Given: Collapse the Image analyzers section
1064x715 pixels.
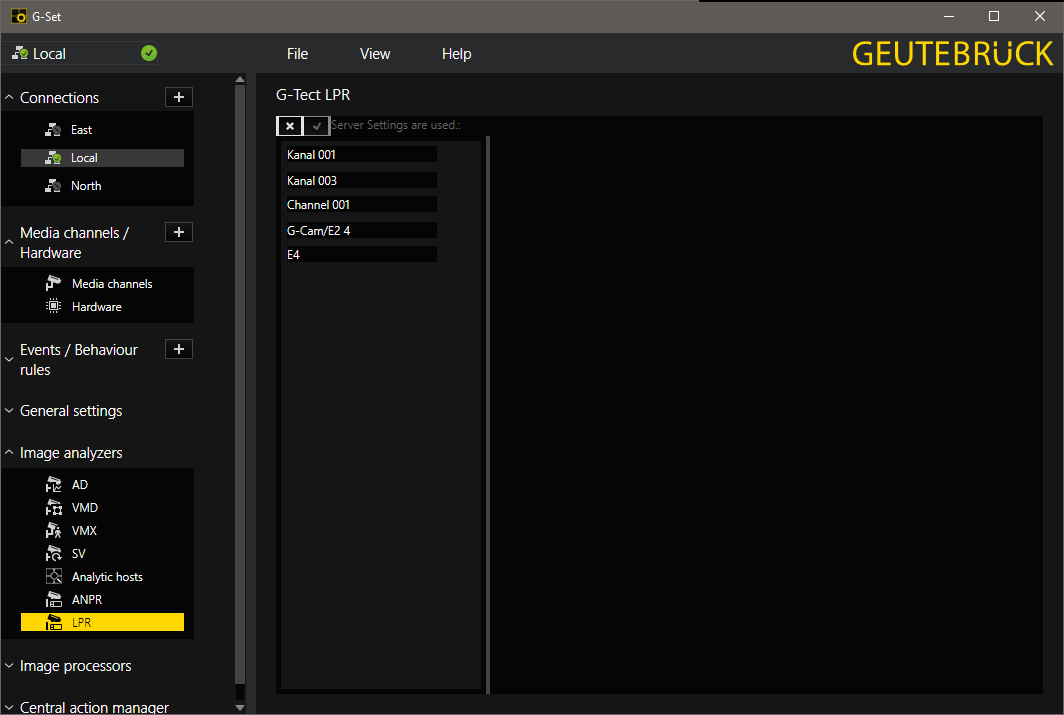Looking at the screenshot, I should (x=9, y=452).
